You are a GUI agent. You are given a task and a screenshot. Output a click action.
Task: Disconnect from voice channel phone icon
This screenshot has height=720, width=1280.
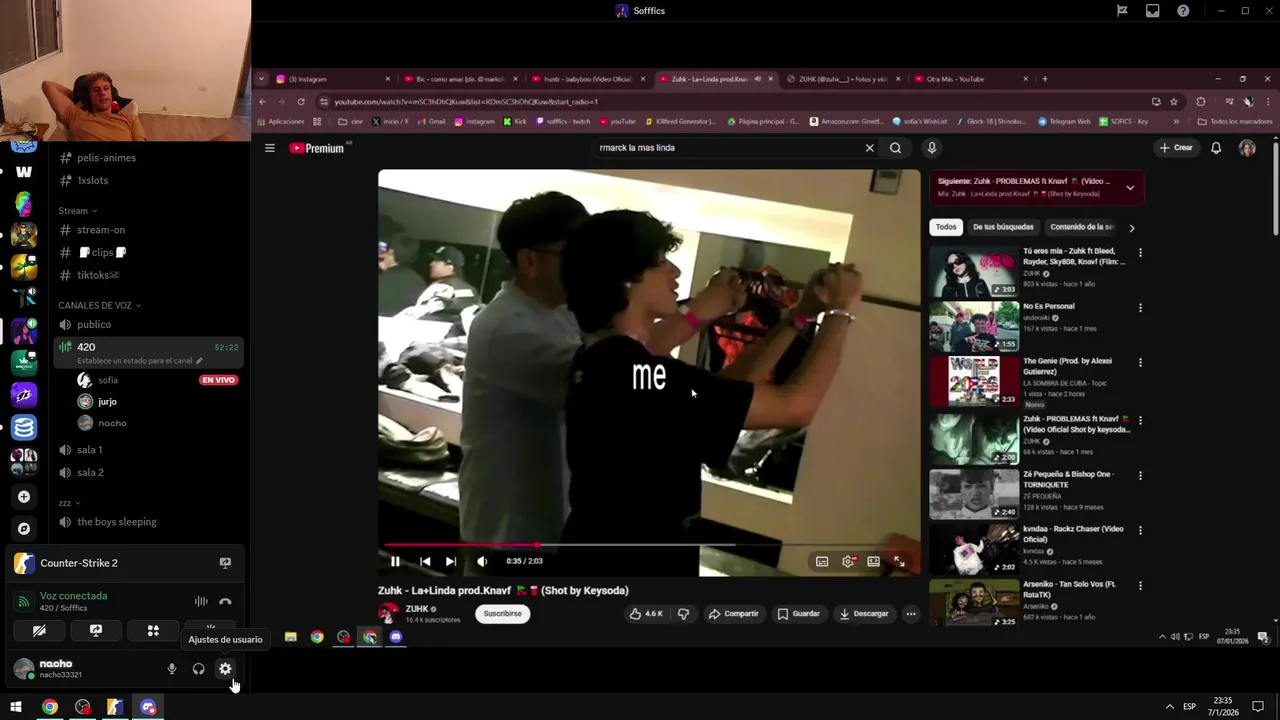(225, 601)
